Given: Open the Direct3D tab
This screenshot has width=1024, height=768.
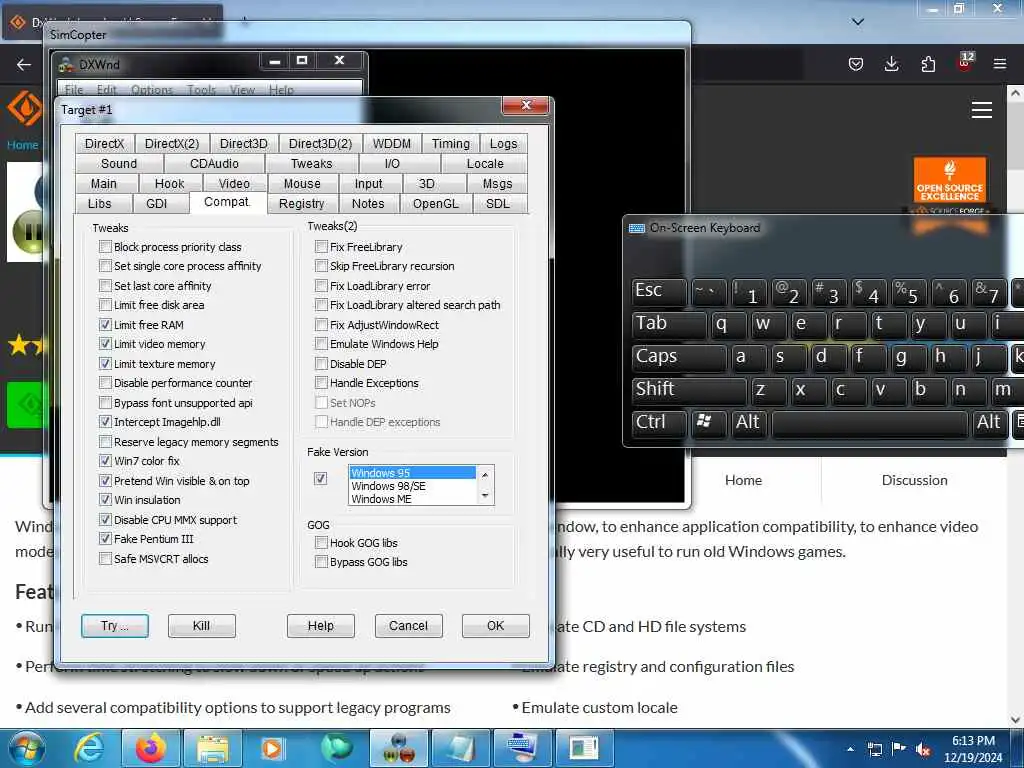Looking at the screenshot, I should (244, 144).
